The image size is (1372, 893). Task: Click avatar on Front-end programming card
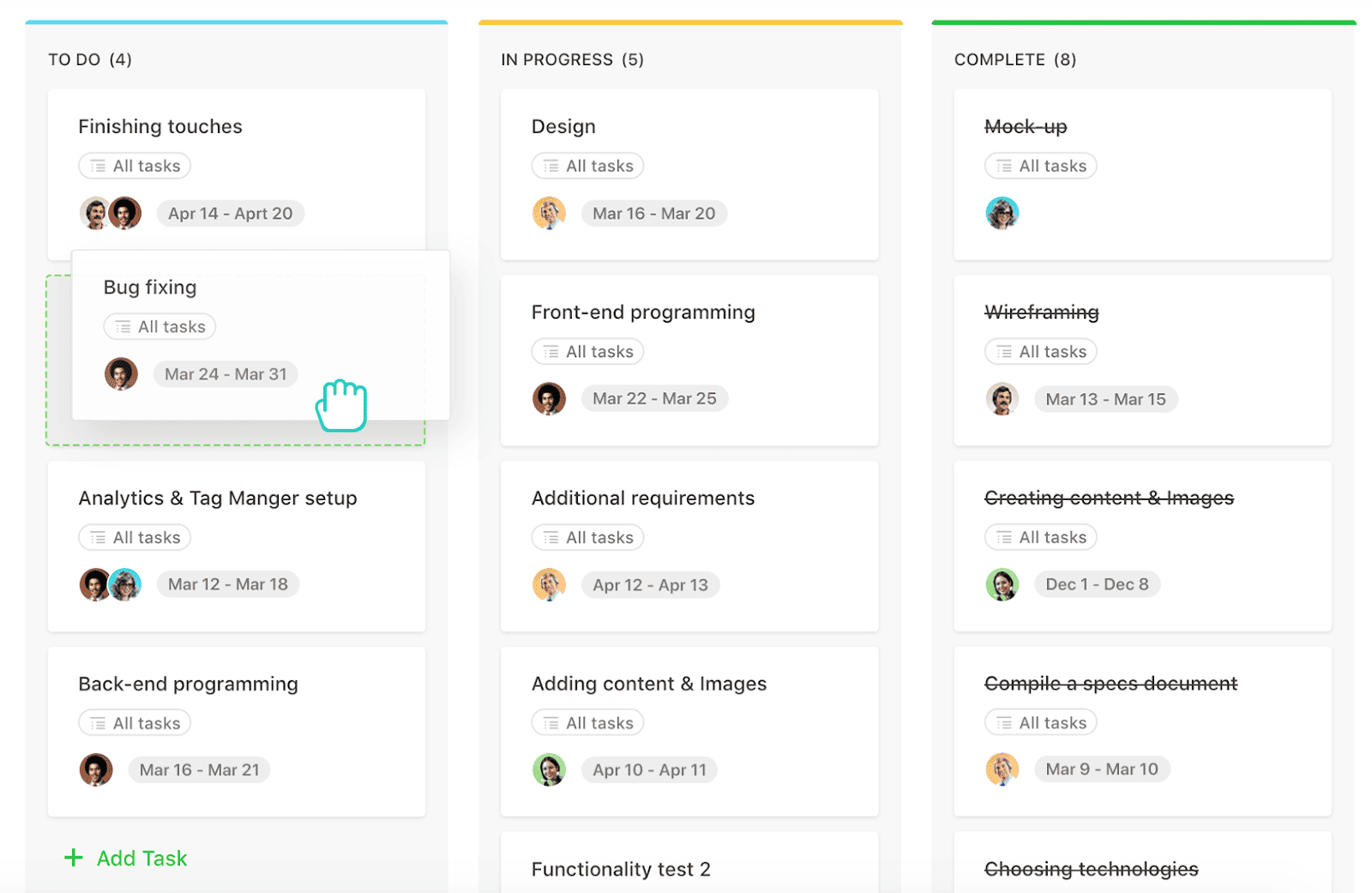pyautogui.click(x=549, y=399)
